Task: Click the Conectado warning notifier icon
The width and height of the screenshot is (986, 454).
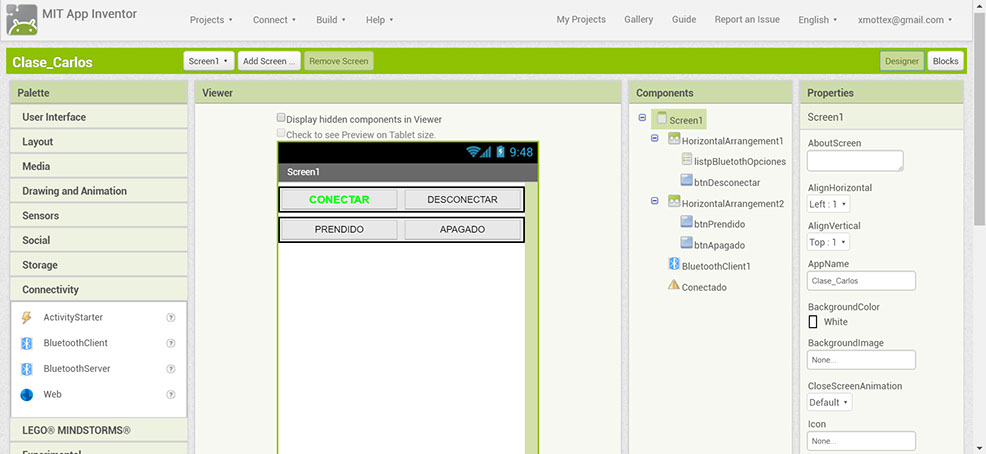Action: [673, 285]
